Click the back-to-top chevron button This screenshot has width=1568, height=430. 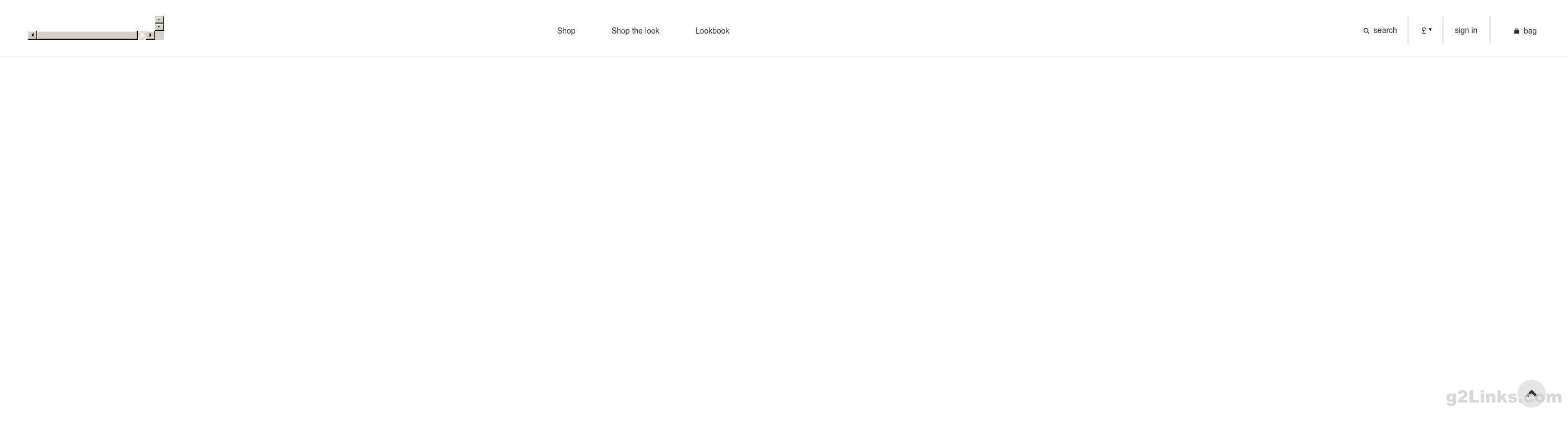1531,394
